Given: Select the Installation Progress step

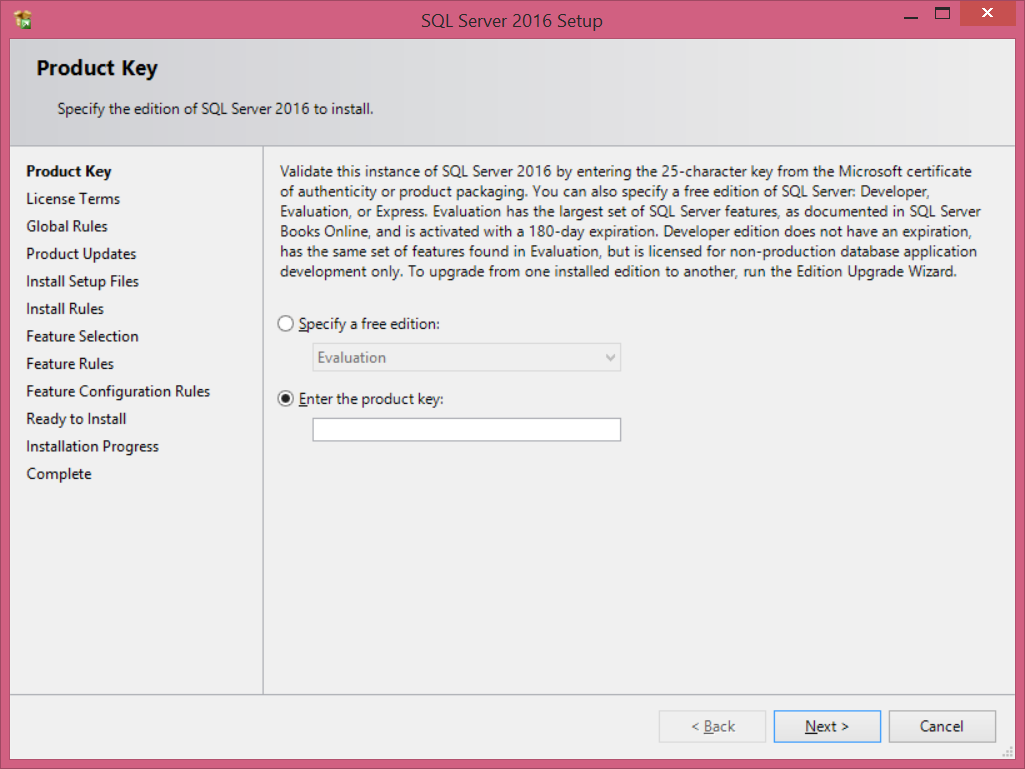Looking at the screenshot, I should (x=92, y=446).
